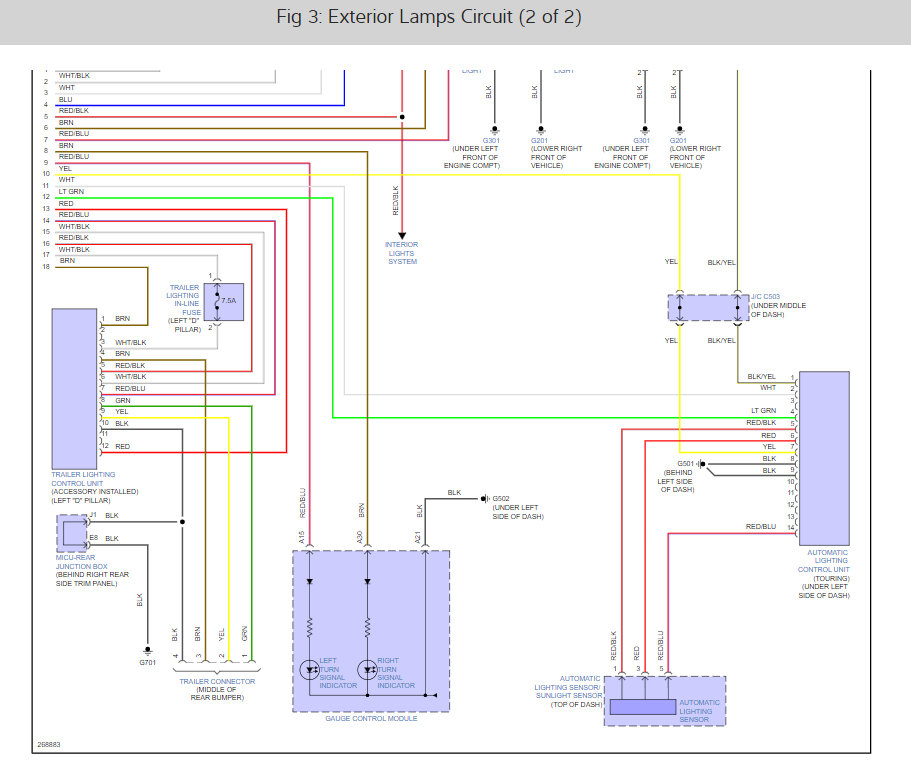The height and width of the screenshot is (776, 911).
Task: Click 'RED/BLU' label at lighting control unit pin 14
Action: click(761, 526)
